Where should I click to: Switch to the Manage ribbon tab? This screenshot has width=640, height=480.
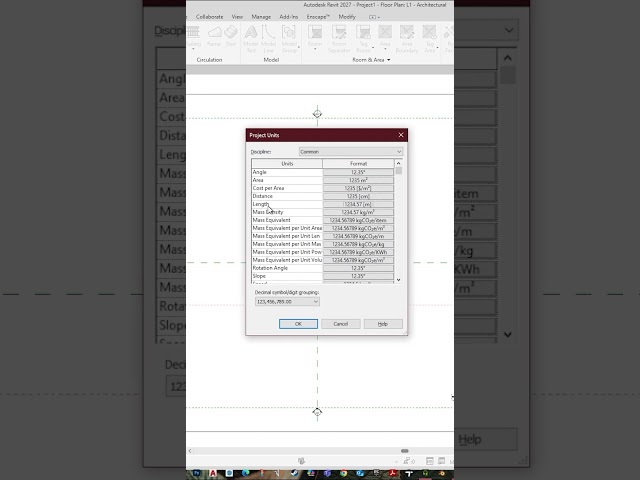click(261, 17)
